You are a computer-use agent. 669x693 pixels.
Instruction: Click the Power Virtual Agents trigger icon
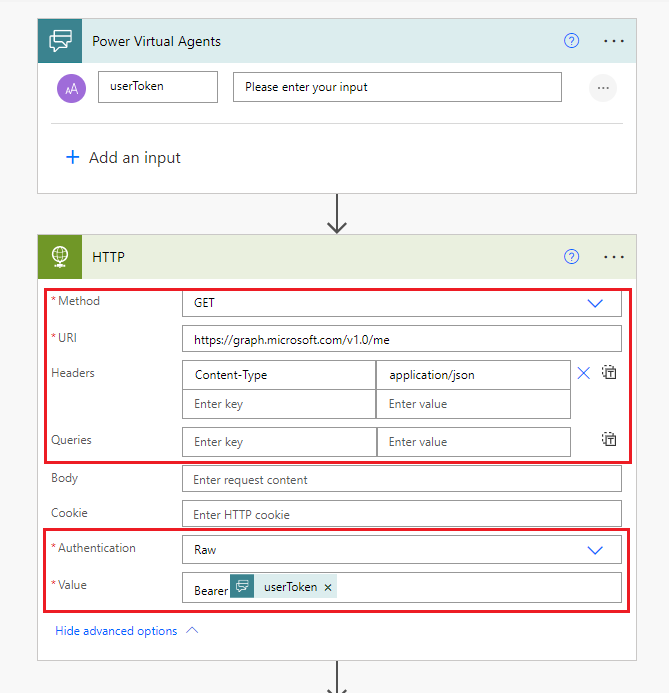click(x=60, y=41)
